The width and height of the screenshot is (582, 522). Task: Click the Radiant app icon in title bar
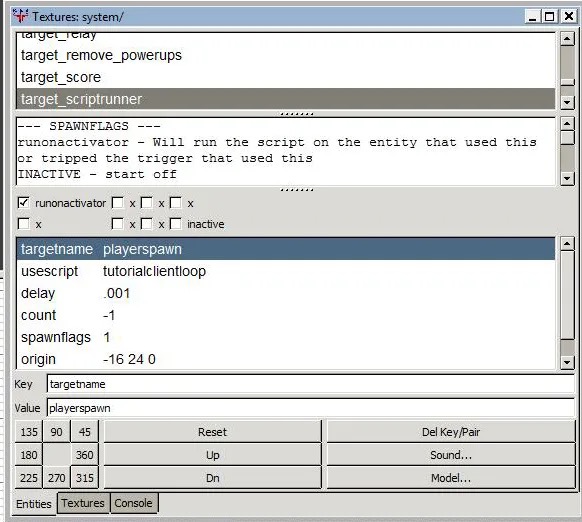click(20, 16)
